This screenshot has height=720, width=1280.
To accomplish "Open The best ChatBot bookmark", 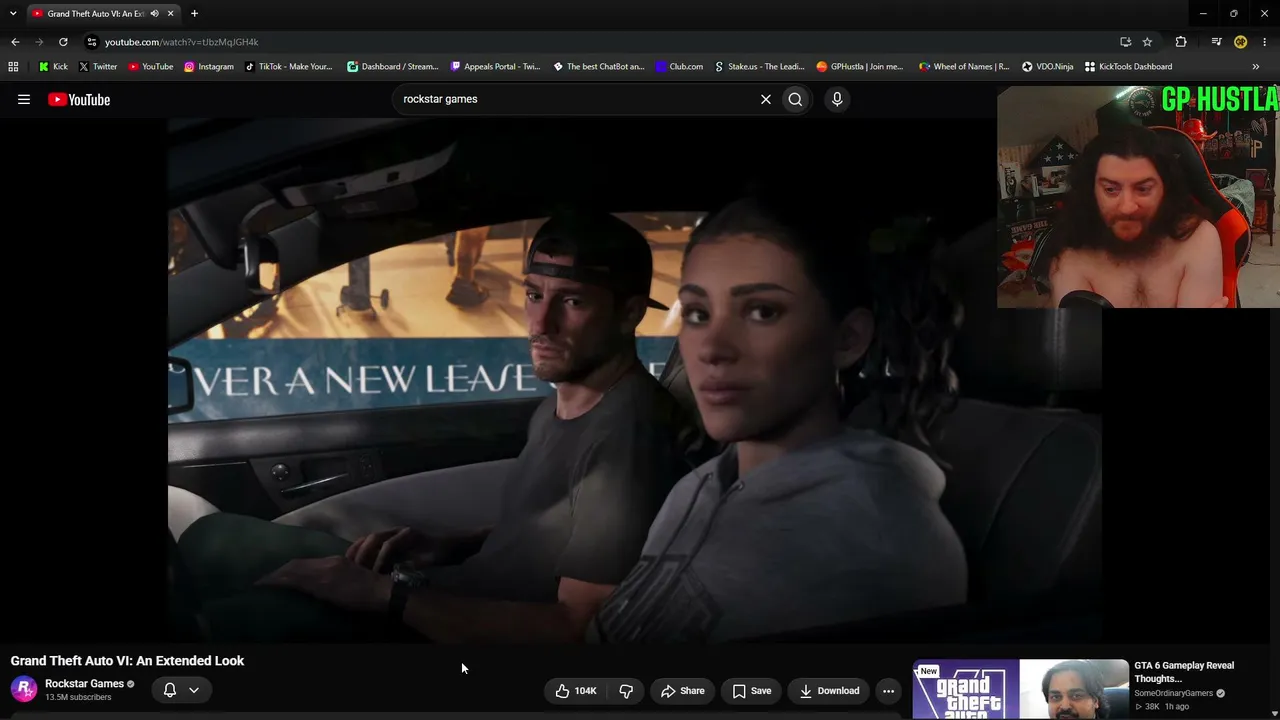I will coord(598,67).
